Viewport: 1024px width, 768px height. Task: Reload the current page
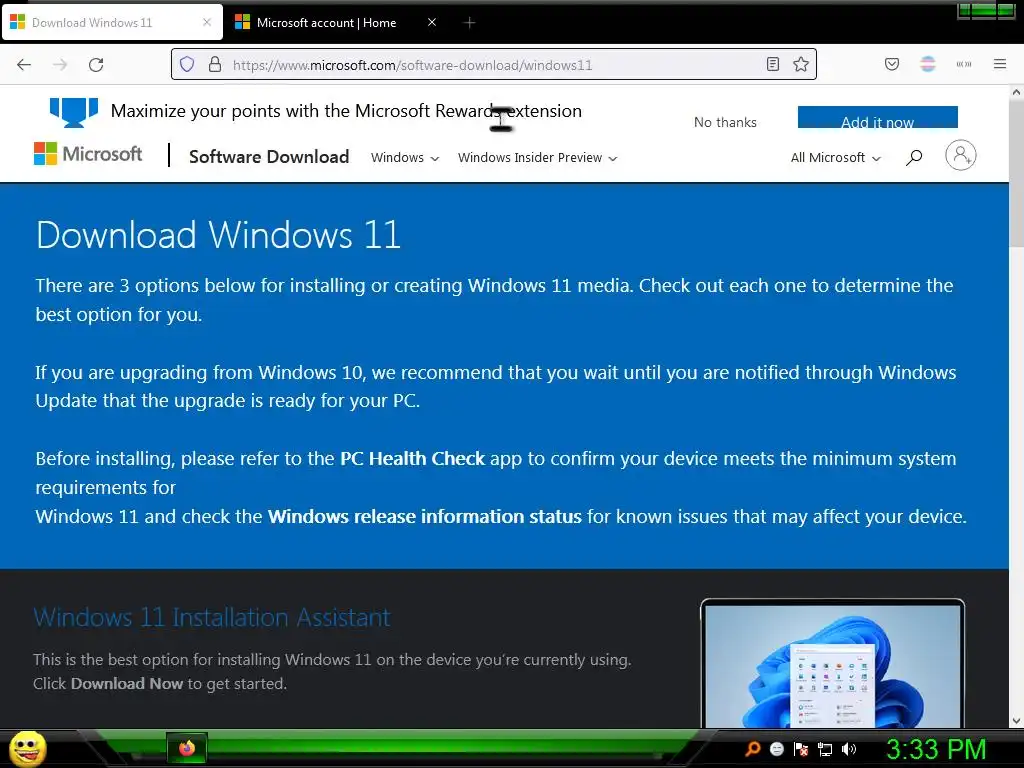pyautogui.click(x=96, y=65)
